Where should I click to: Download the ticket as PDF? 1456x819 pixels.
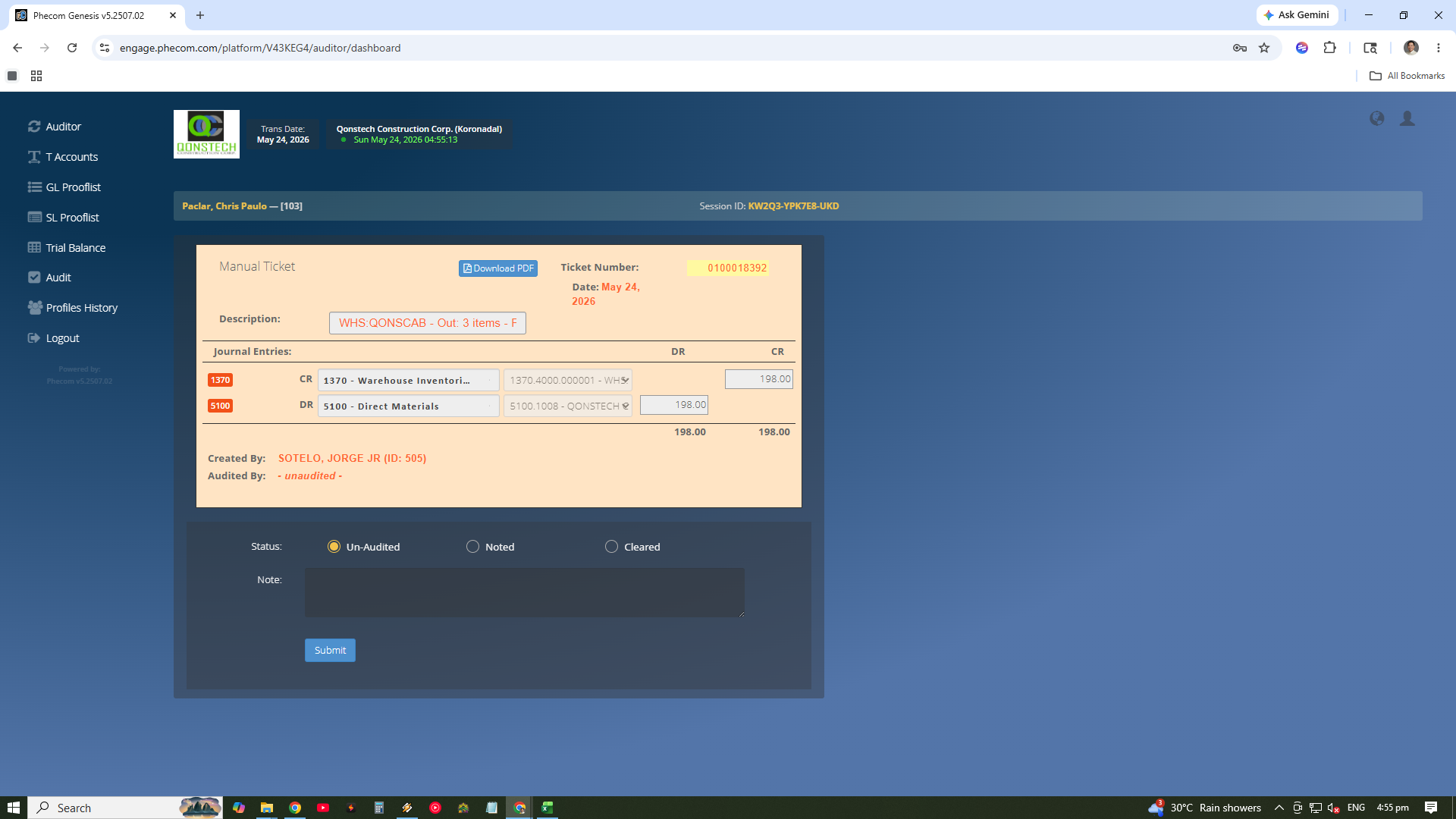click(x=498, y=268)
